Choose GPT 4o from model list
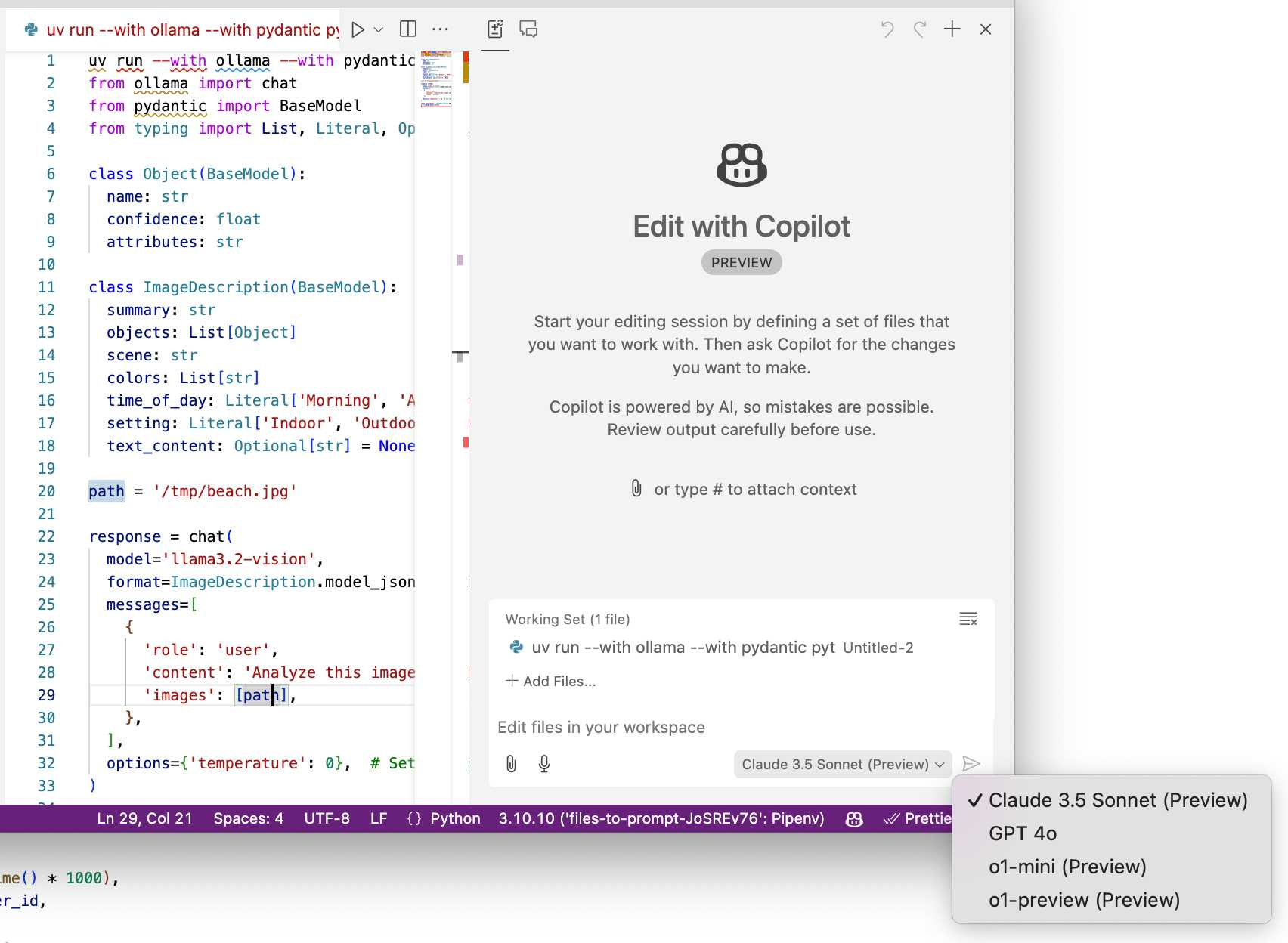 (1111, 833)
